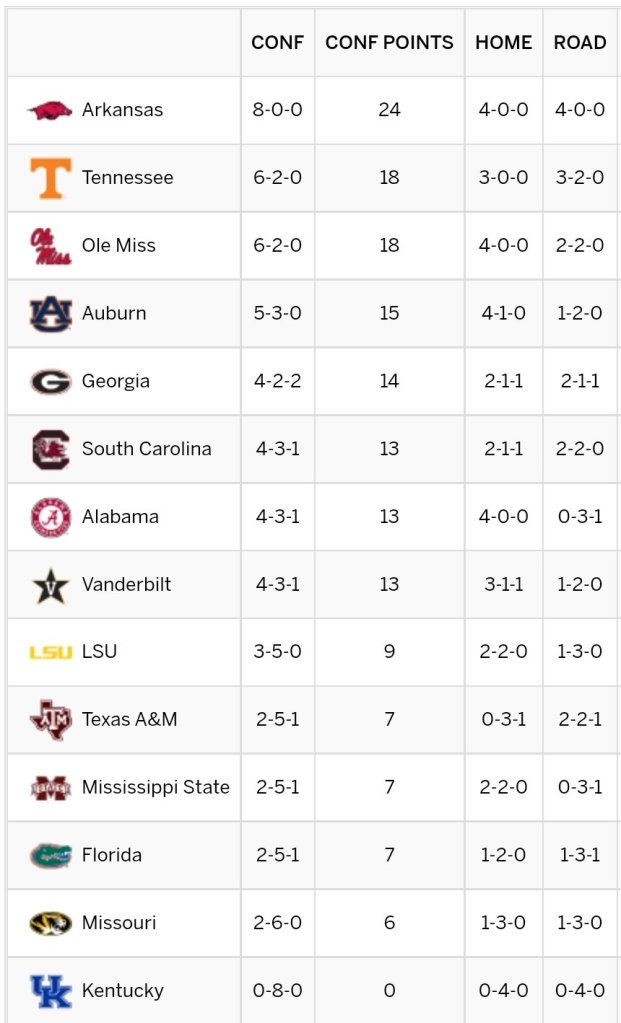This screenshot has width=621, height=1023.
Task: Click the Auburn AU logo
Action: pos(50,314)
